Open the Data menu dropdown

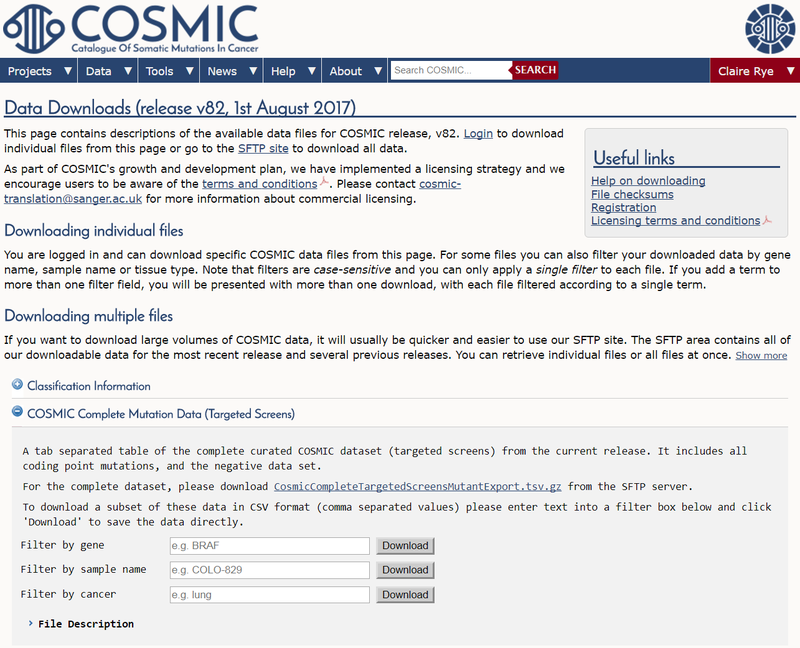pos(108,71)
